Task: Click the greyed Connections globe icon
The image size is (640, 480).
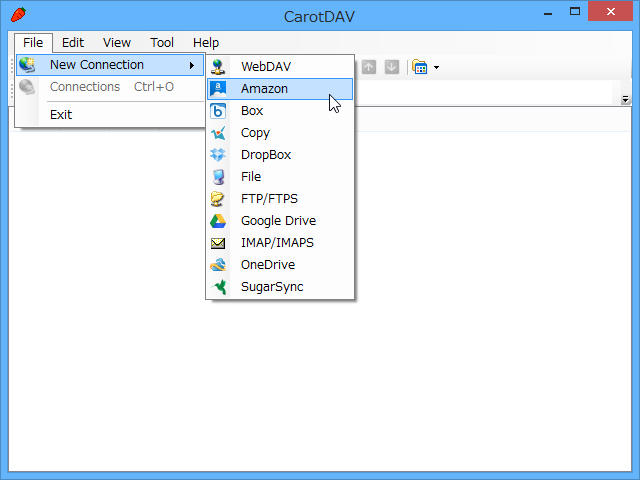Action: click(27, 87)
